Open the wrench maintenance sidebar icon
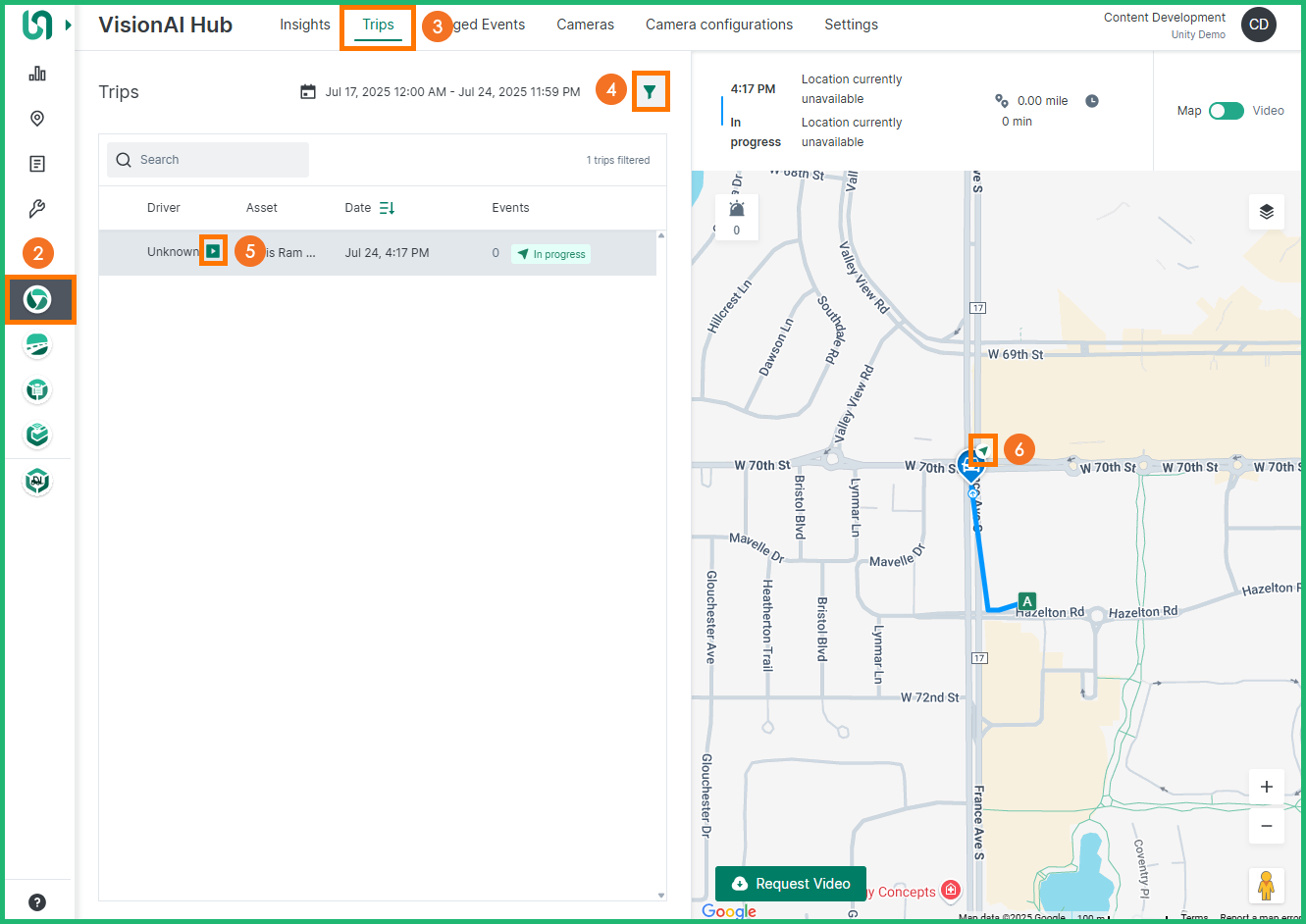The image size is (1306, 924). 37,209
